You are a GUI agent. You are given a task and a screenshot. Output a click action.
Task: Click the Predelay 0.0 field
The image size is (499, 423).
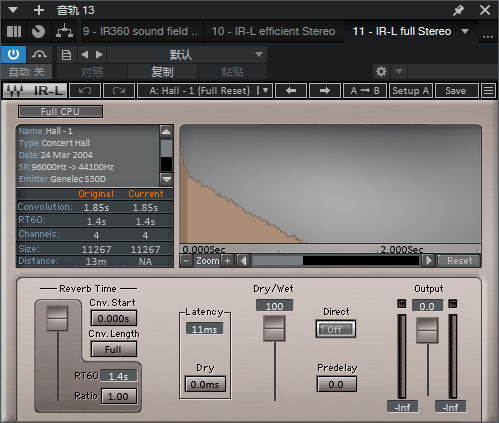(336, 384)
